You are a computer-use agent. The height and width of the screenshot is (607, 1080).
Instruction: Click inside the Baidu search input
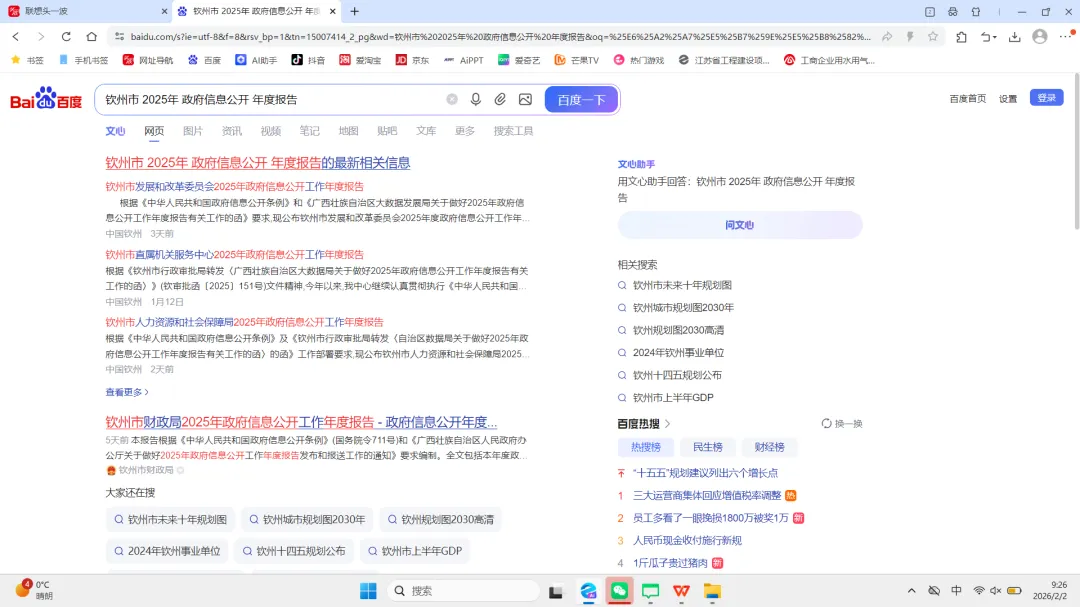[x=272, y=99]
